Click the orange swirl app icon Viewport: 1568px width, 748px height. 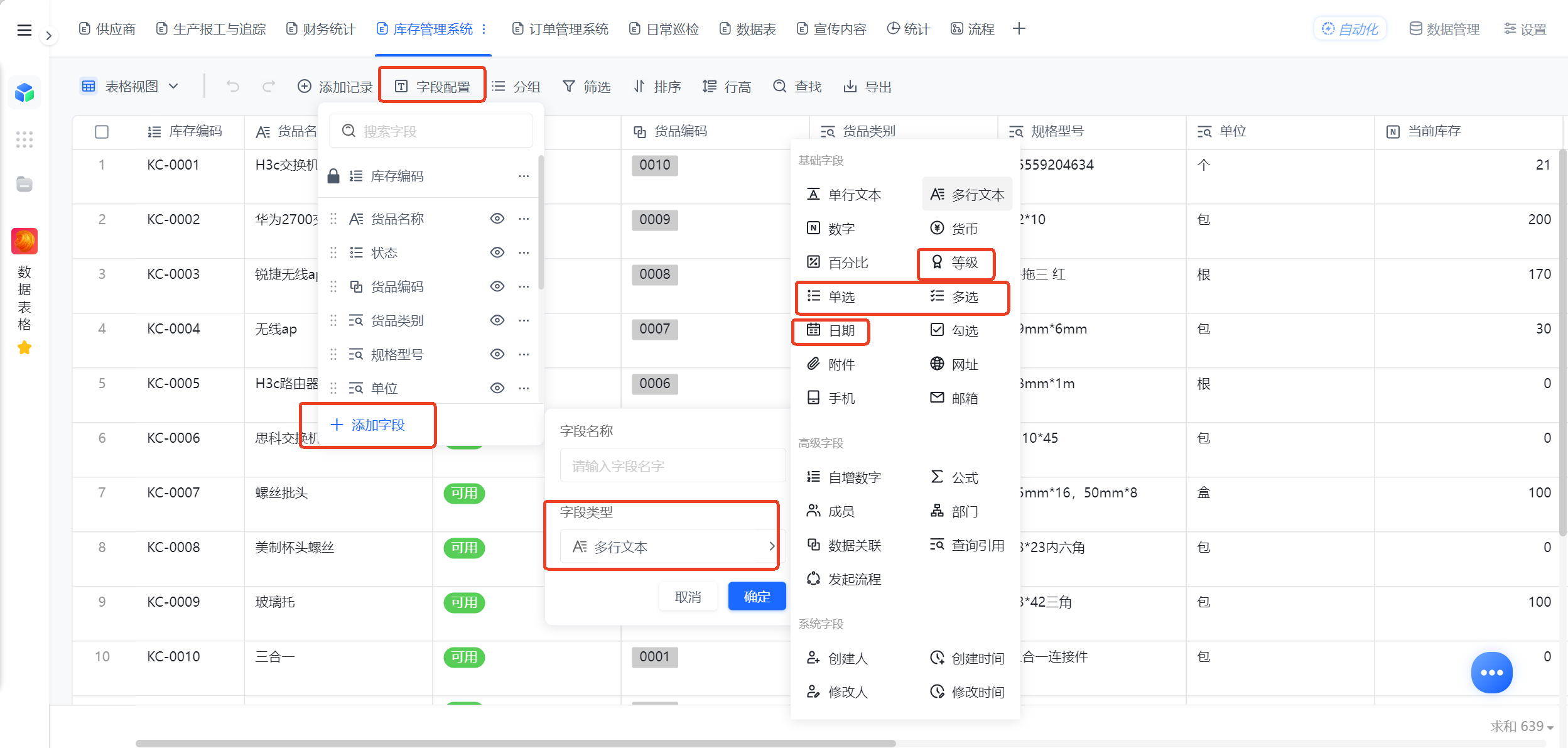point(24,241)
